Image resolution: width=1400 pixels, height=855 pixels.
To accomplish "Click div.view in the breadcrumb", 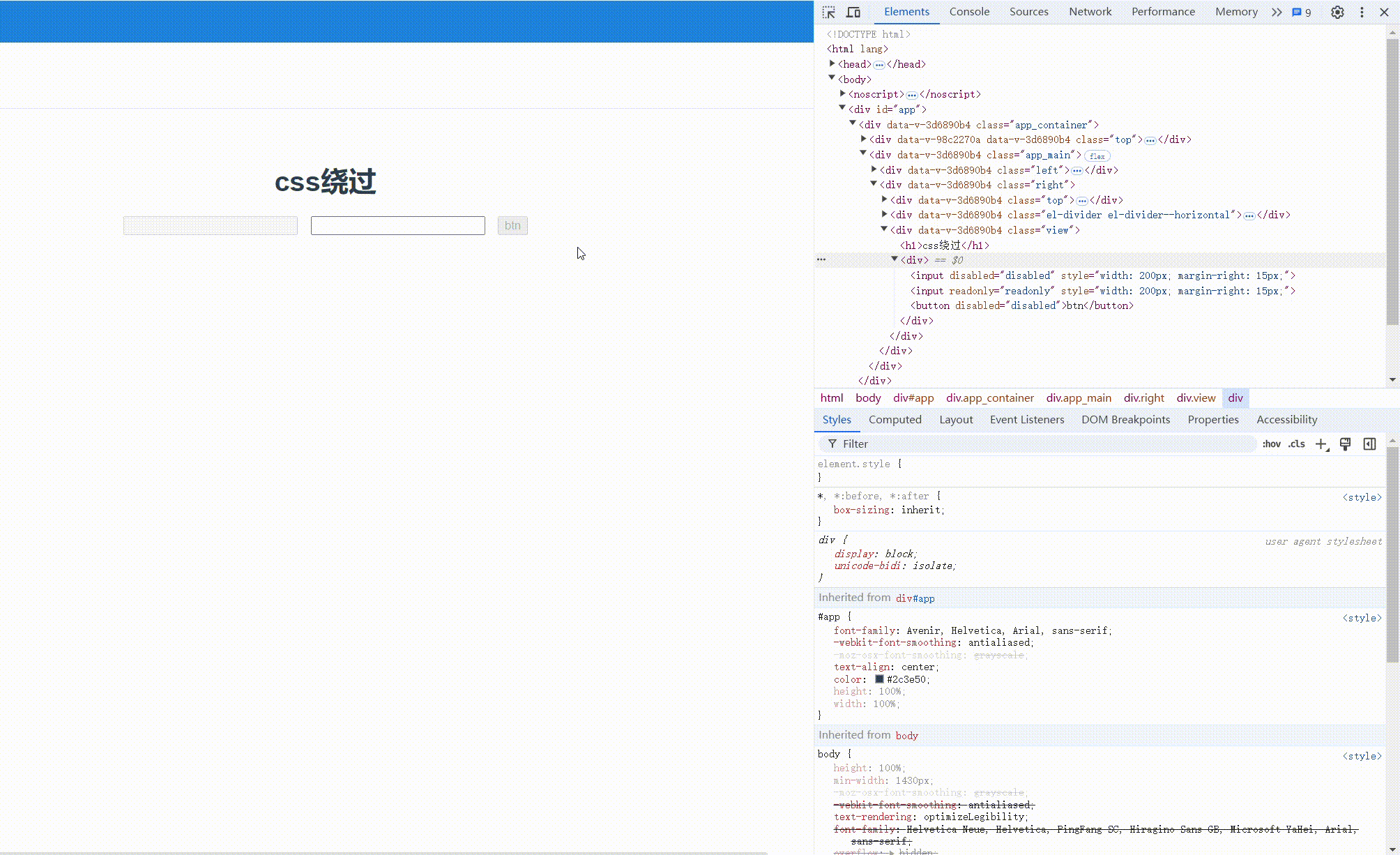I will click(x=1196, y=398).
